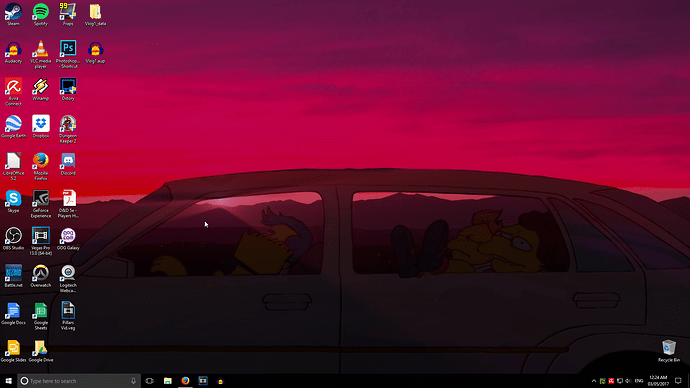This screenshot has height=388, width=690.
Task: Open the network status tray icon
Action: coord(620,381)
